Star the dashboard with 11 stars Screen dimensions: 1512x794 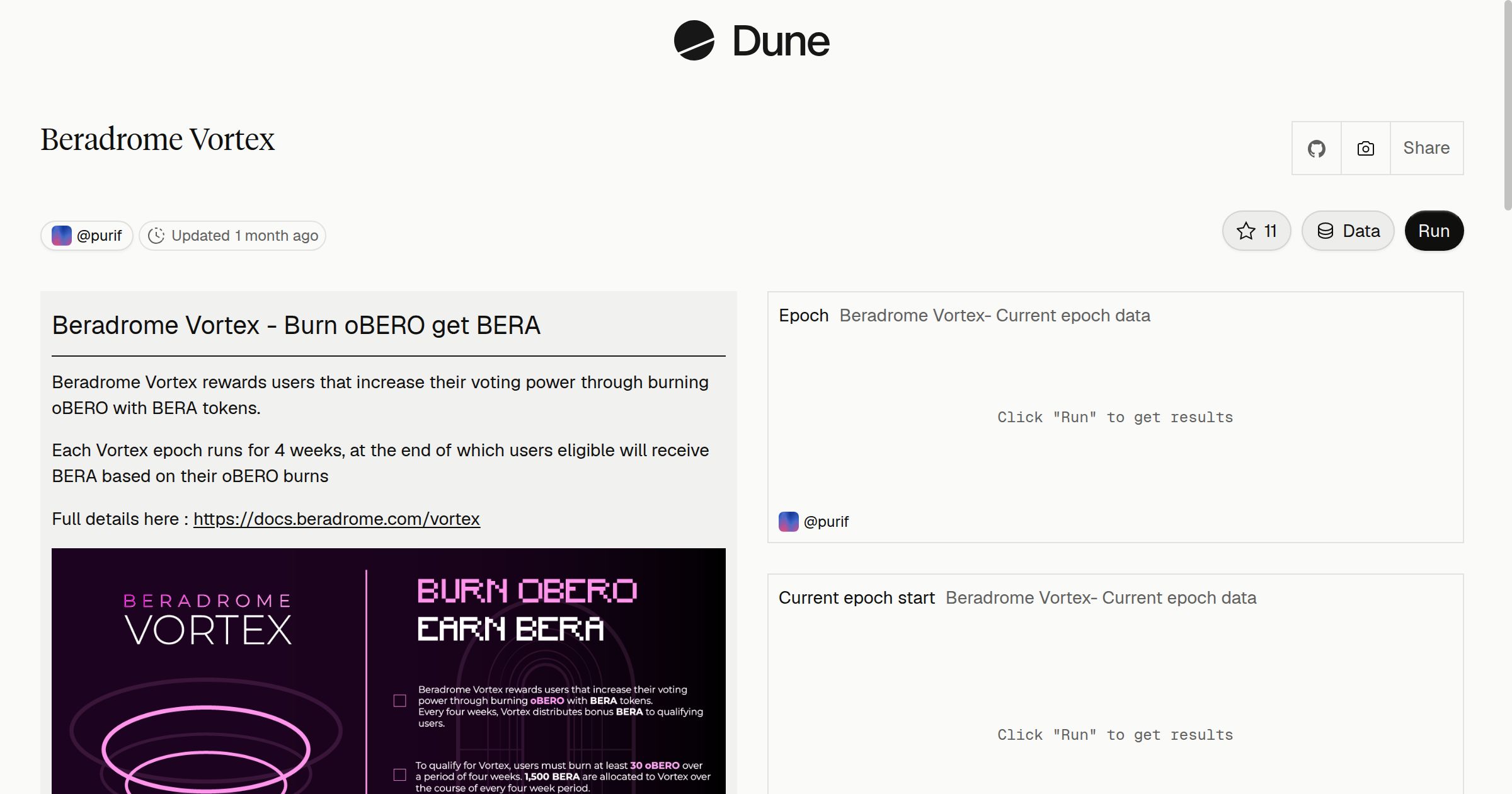pos(1256,231)
